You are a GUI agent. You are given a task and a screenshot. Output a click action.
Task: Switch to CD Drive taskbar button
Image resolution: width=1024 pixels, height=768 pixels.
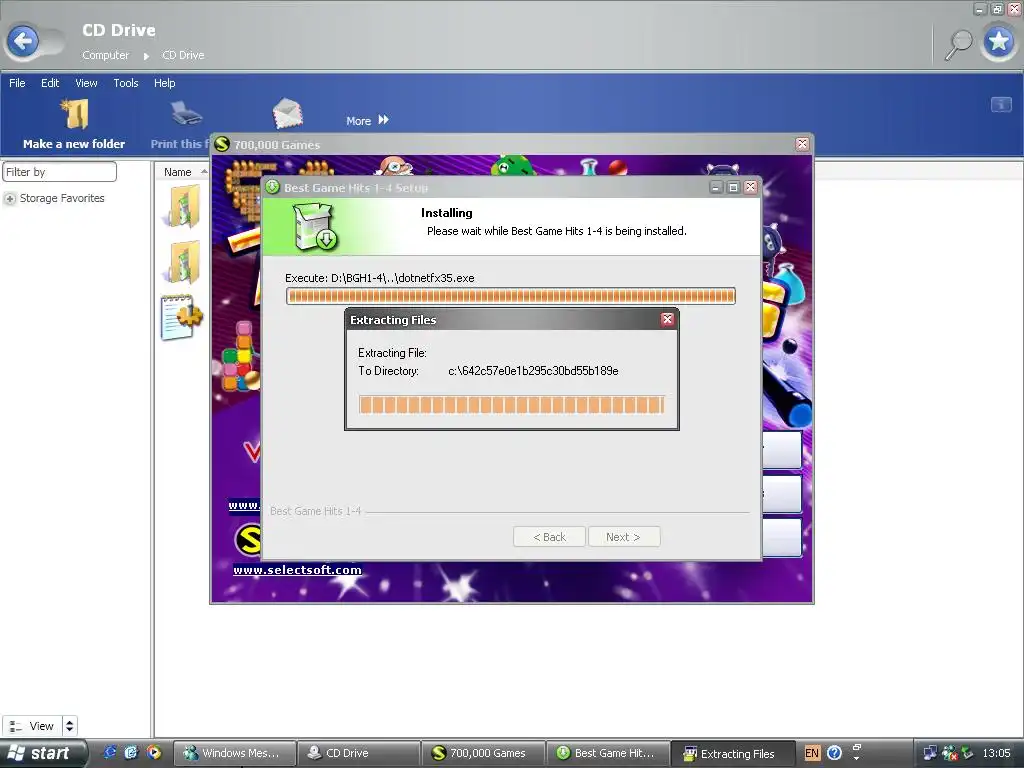(x=359, y=753)
